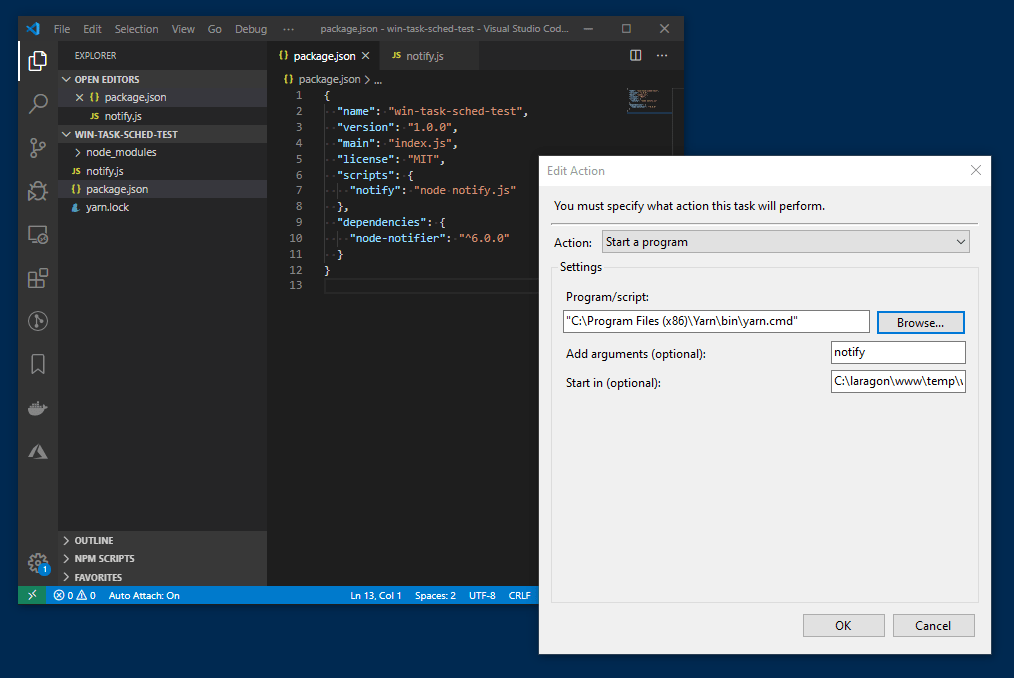Open the Bookmarks view in the activity bar

(x=38, y=364)
